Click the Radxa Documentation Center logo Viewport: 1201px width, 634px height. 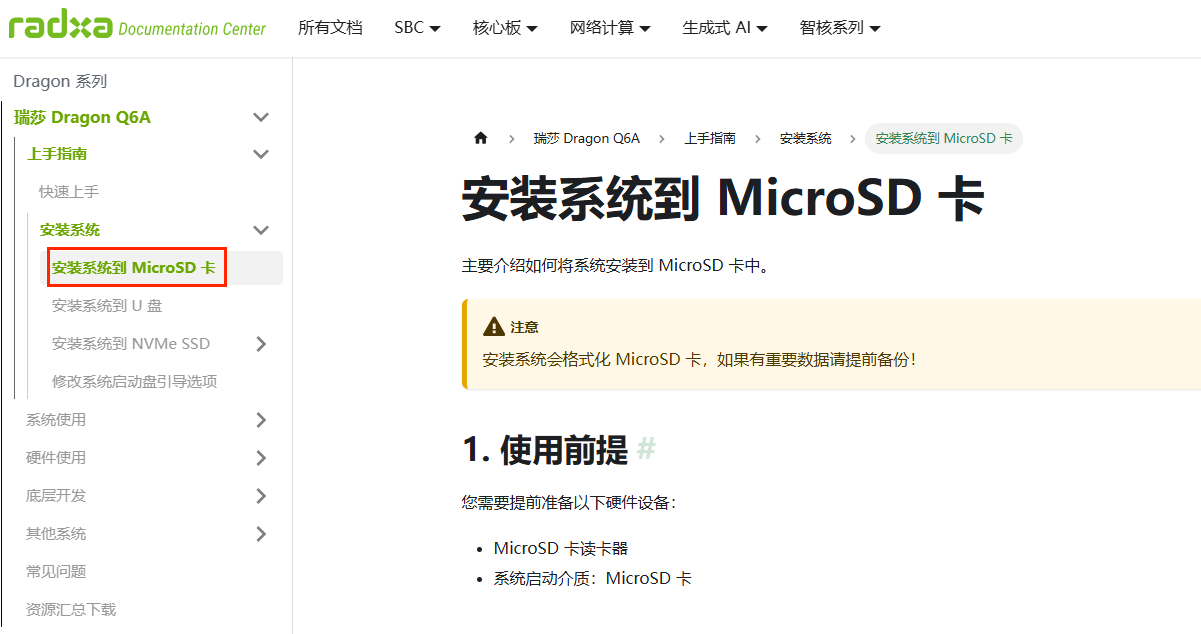click(137, 27)
